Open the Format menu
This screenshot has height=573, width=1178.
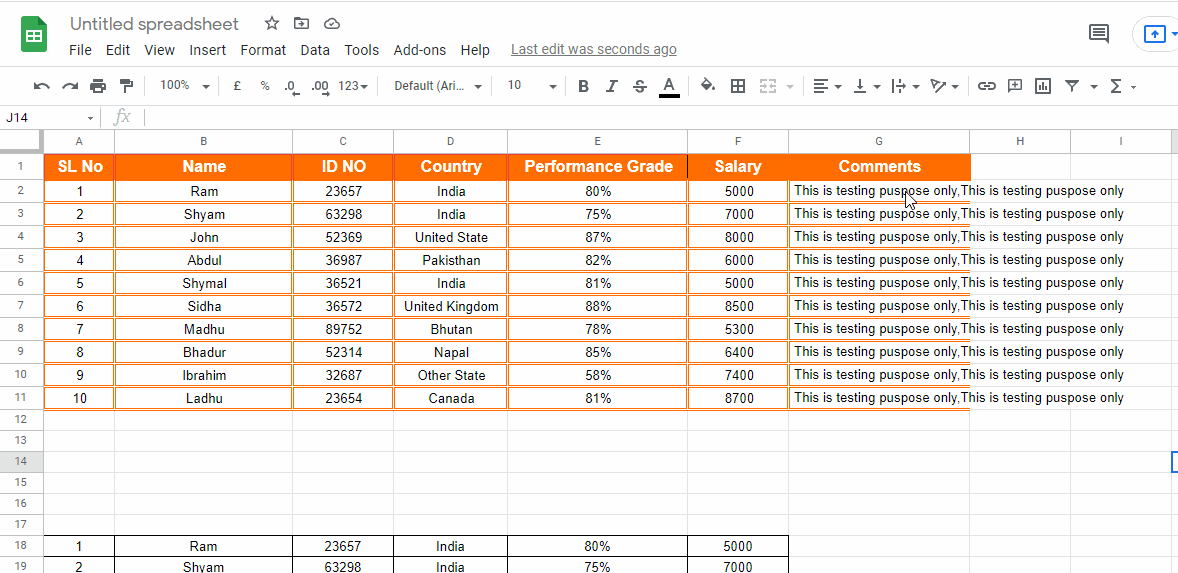[x=263, y=50]
